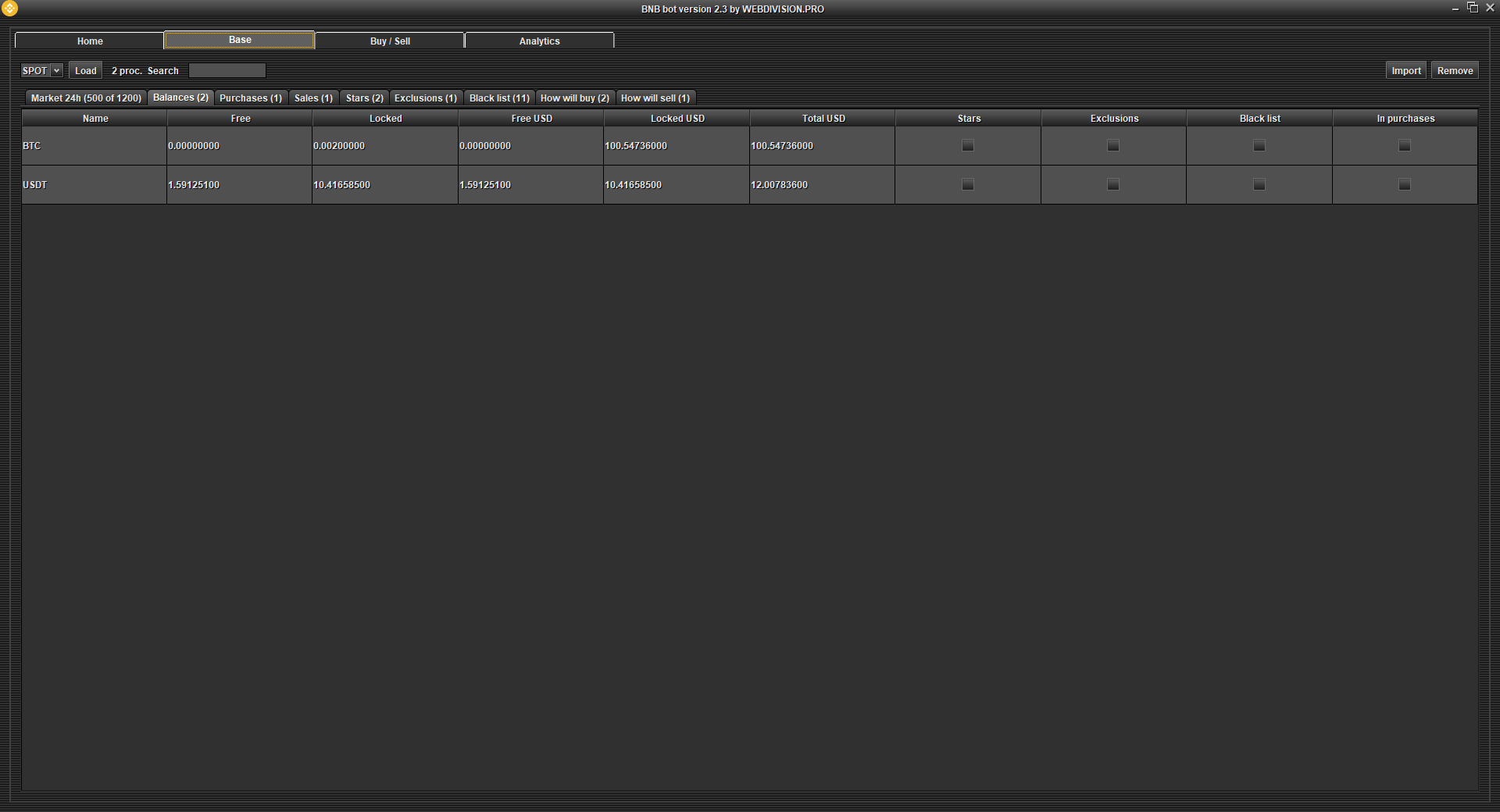
Task: Restore the window using the maximize icon
Action: click(1473, 8)
